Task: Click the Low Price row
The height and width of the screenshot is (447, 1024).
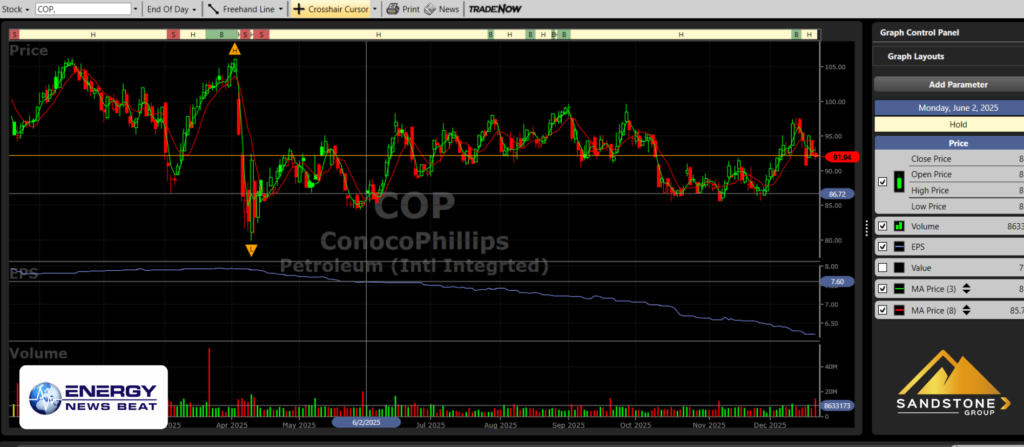Action: (967, 207)
